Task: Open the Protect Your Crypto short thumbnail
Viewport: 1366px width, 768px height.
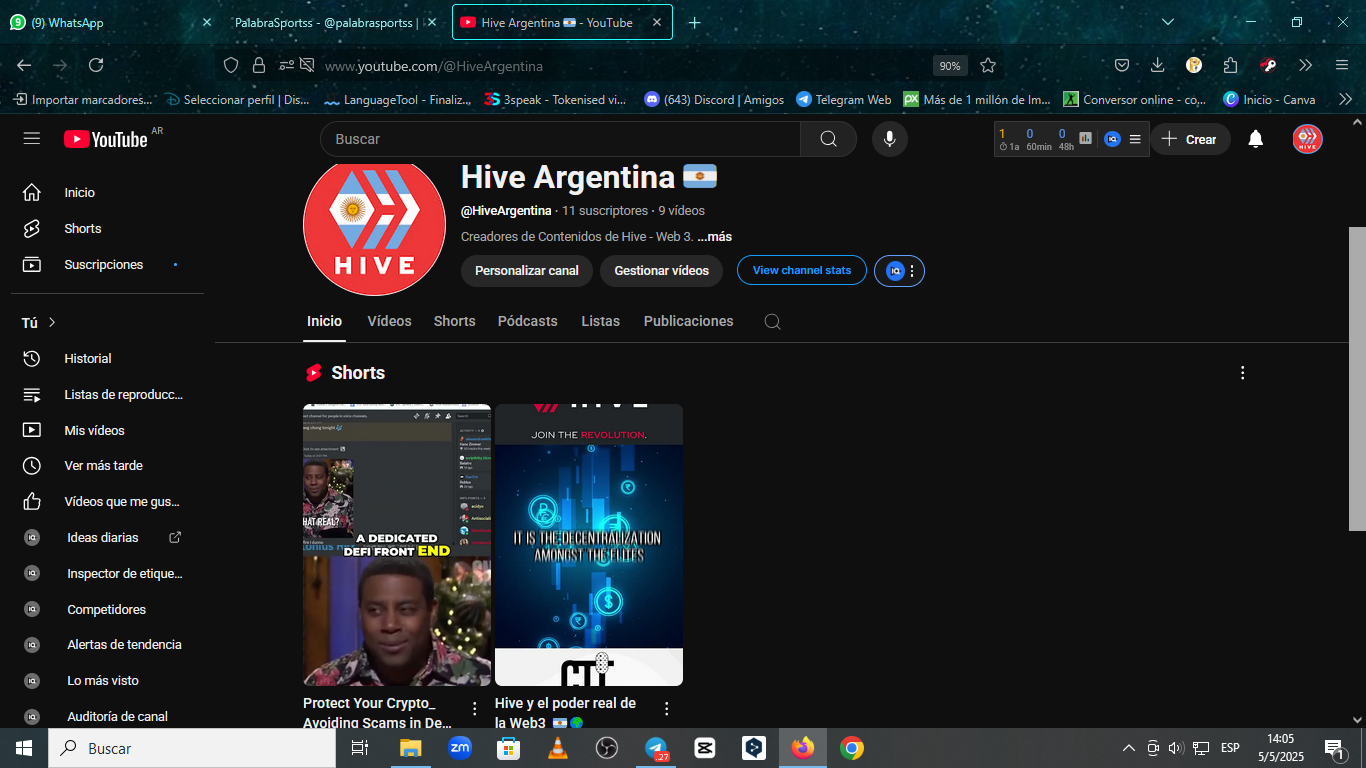Action: (397, 545)
